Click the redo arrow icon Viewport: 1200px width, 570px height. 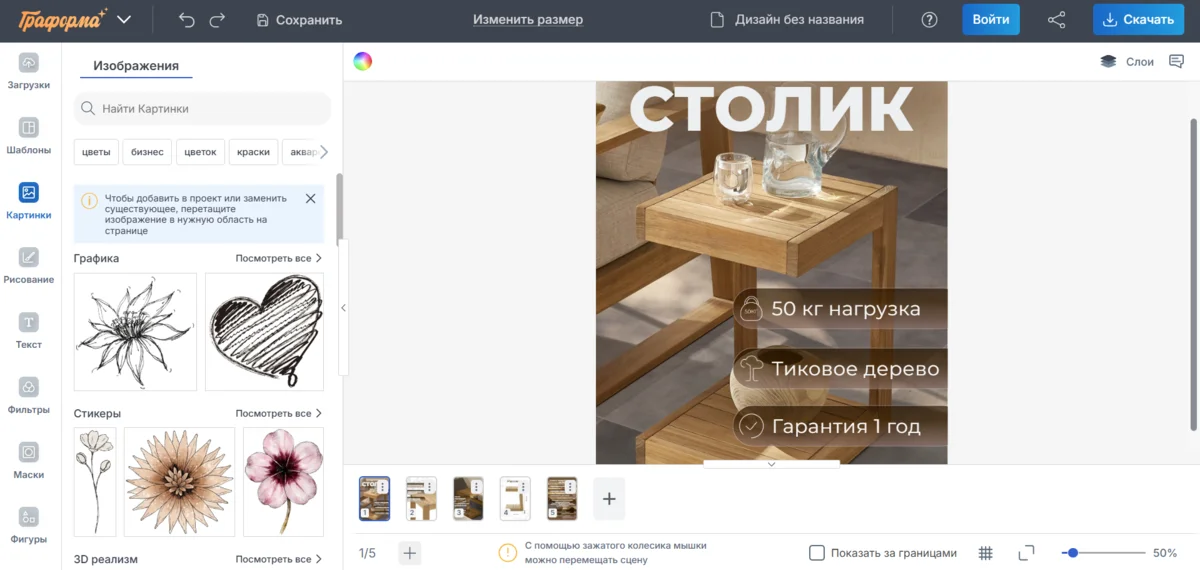(217, 20)
